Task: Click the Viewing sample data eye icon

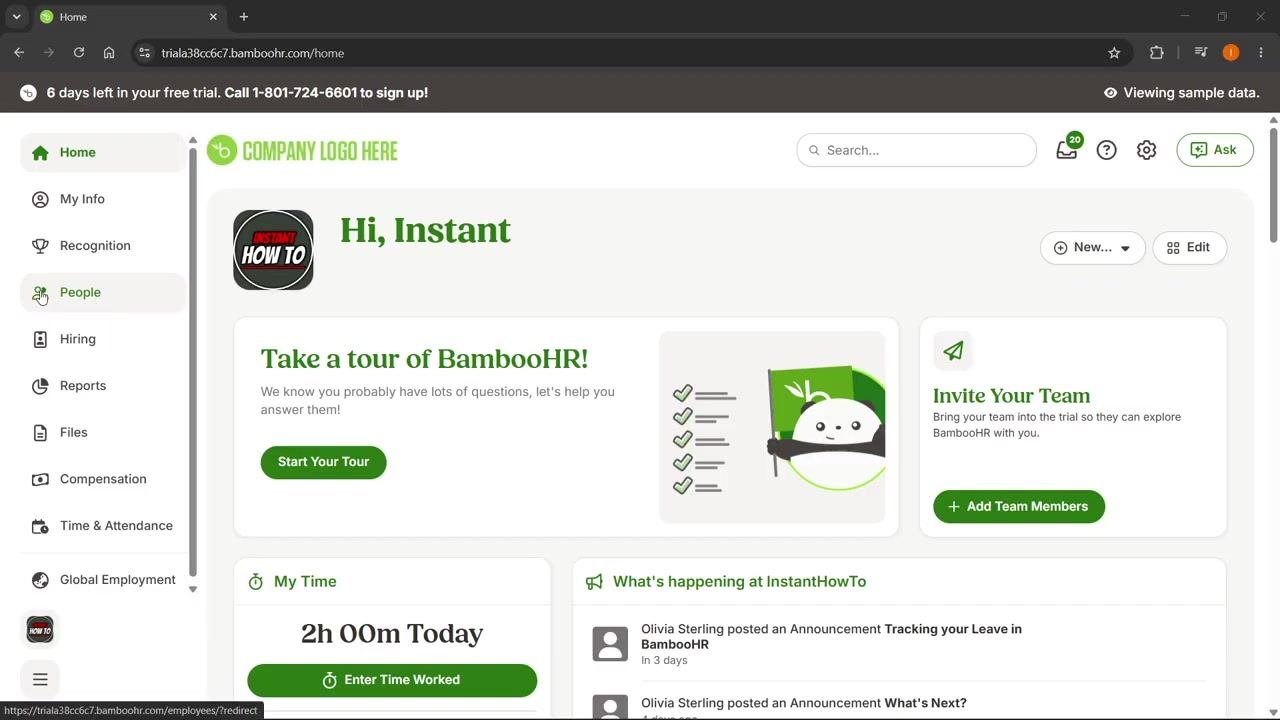Action: point(1110,93)
